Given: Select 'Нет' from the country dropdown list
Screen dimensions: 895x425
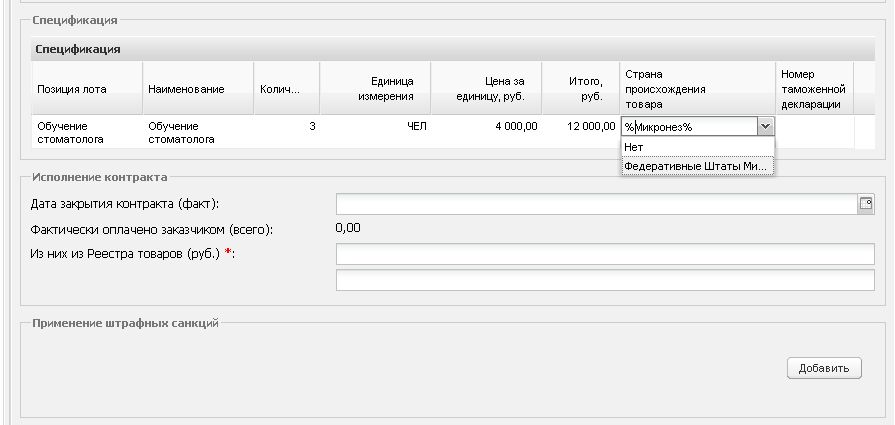Looking at the screenshot, I should pos(698,147).
